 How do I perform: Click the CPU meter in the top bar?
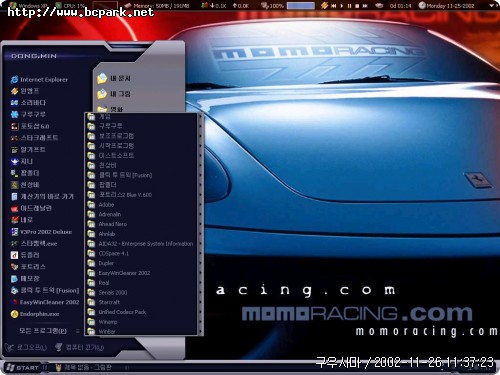(70, 6)
